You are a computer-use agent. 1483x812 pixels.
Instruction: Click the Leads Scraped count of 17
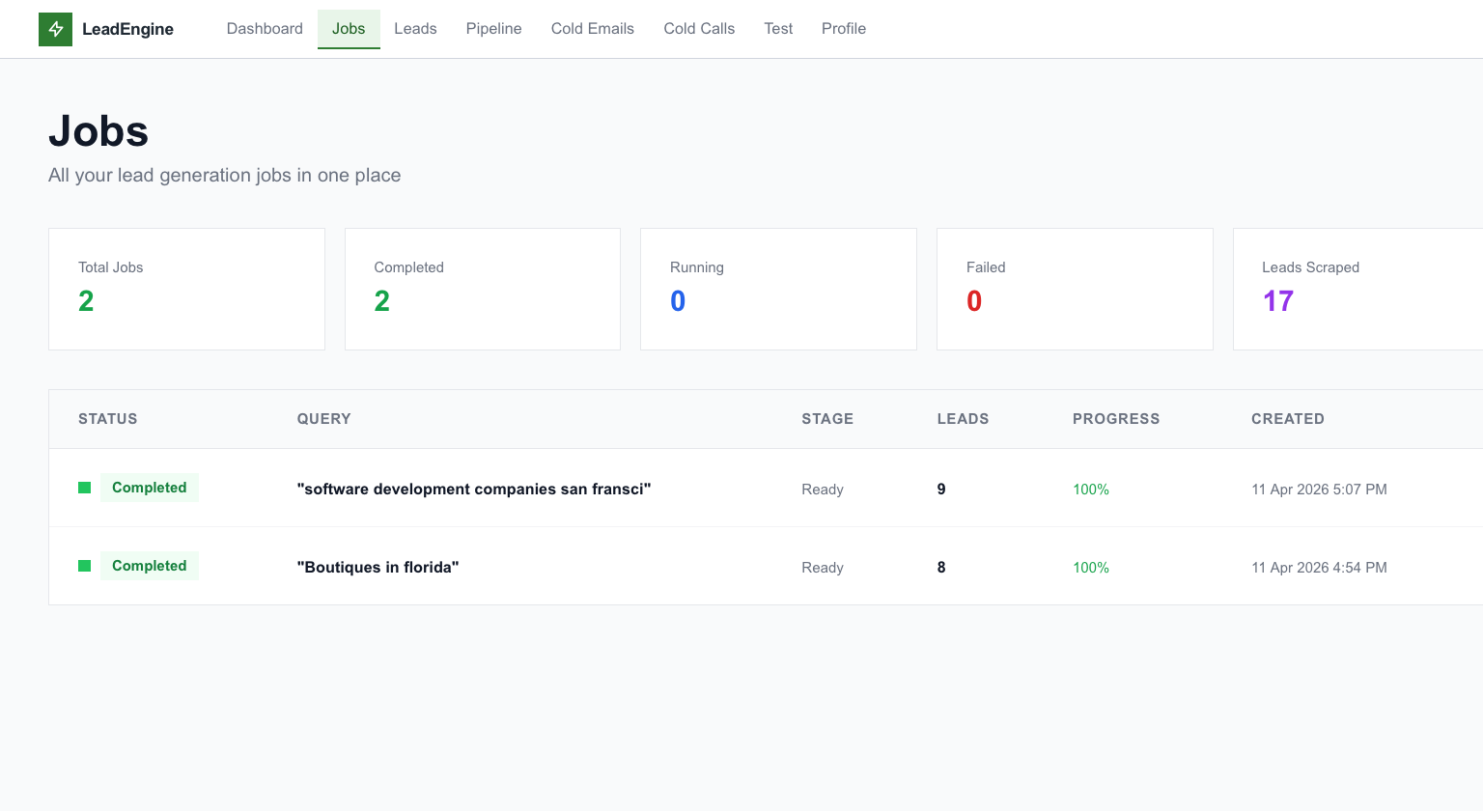point(1278,301)
